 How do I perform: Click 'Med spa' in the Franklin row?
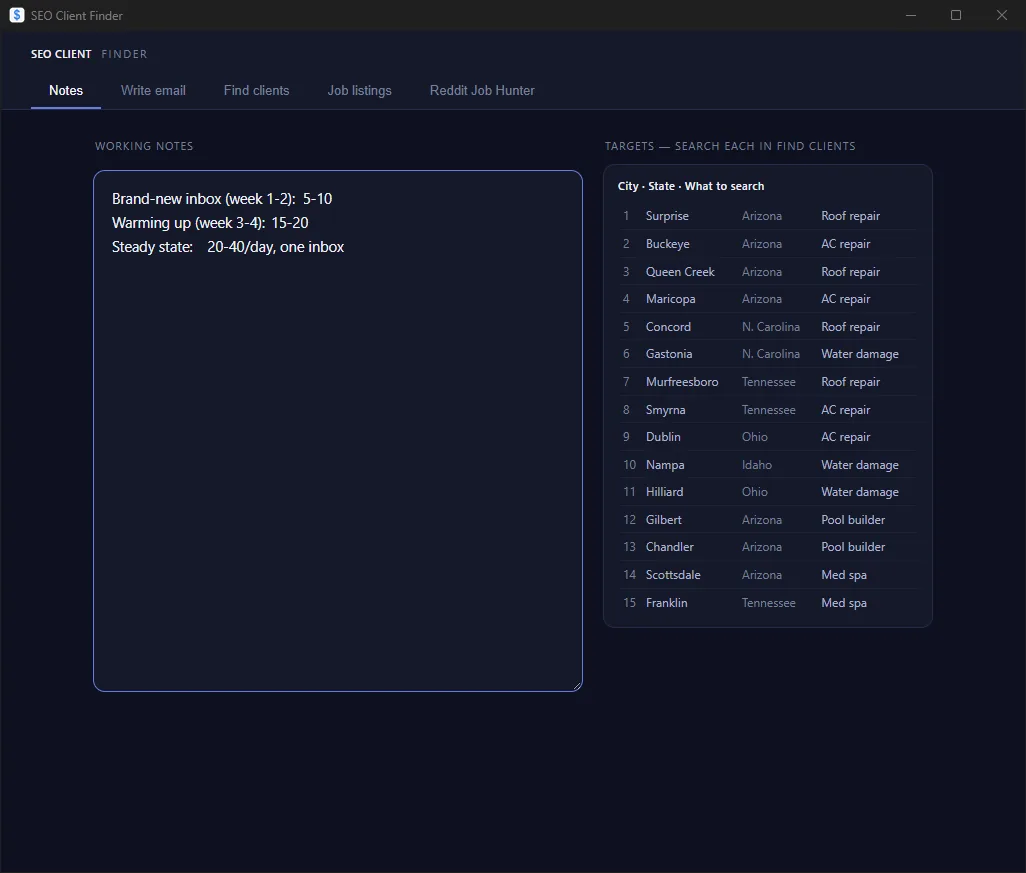point(843,603)
